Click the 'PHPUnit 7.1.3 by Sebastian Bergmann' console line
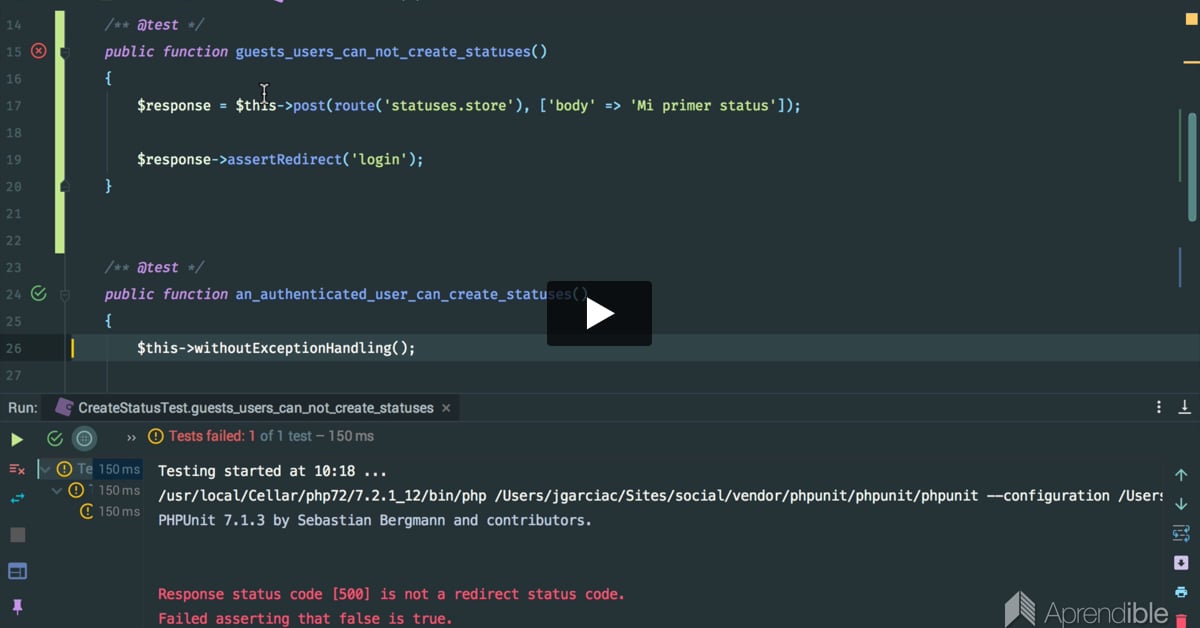The width and height of the screenshot is (1200, 628). (375, 520)
